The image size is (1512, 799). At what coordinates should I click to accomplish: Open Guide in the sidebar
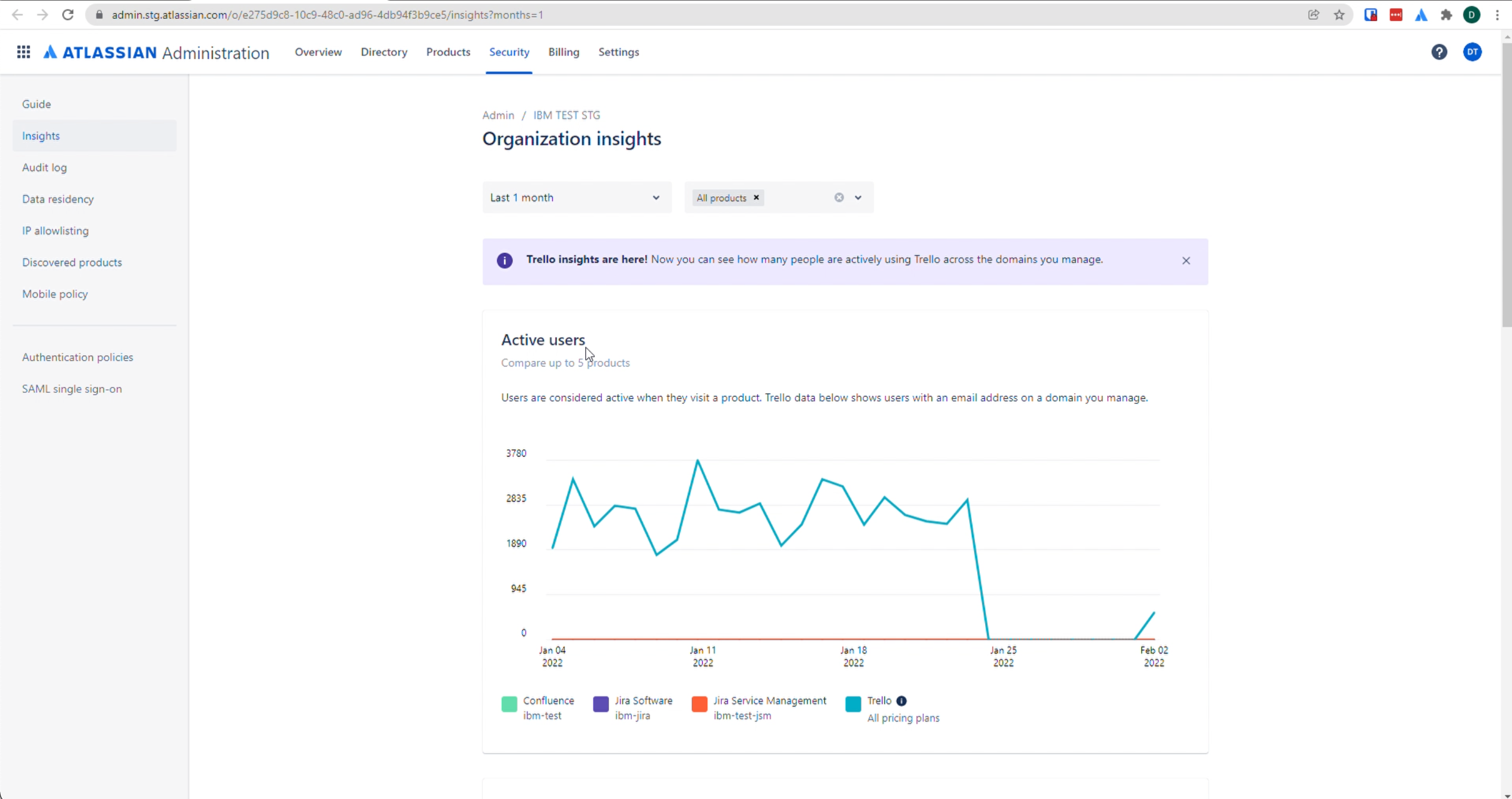coord(95,104)
